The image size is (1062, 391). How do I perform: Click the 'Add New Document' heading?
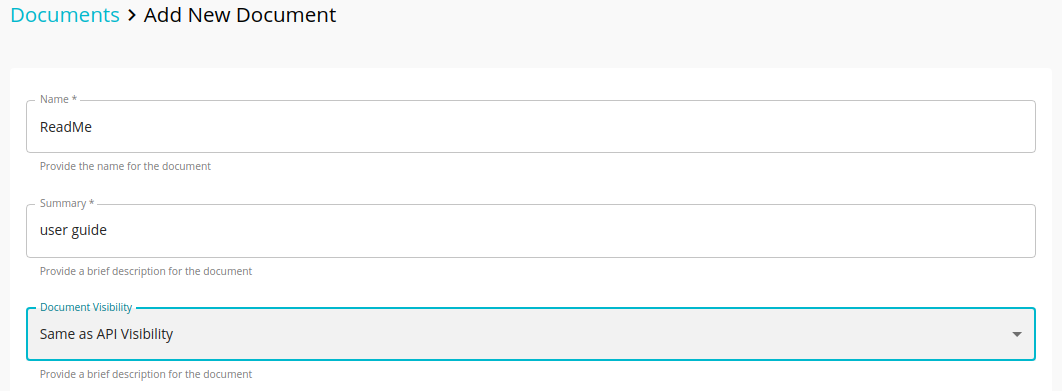240,15
